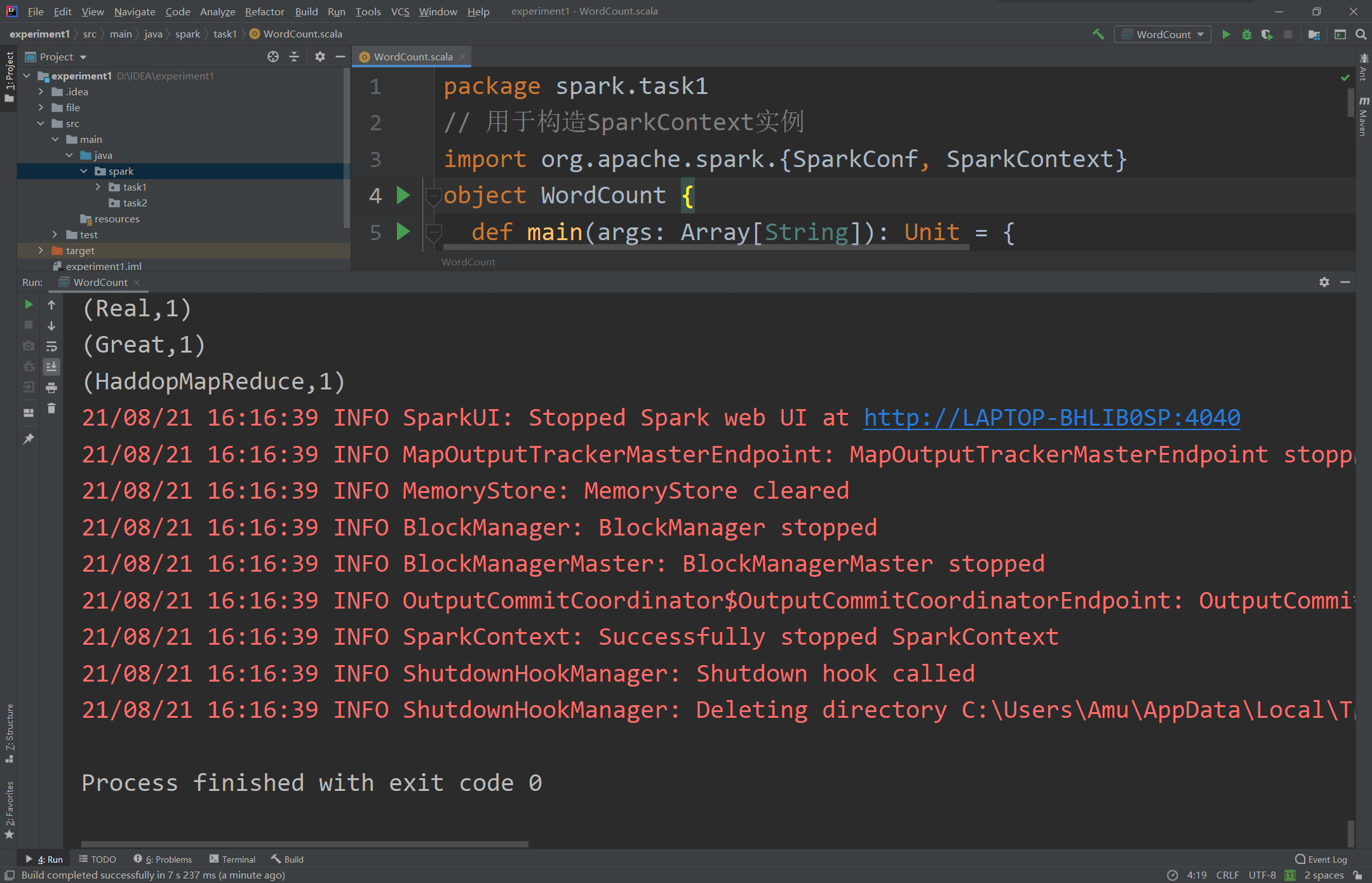Screen dimensions: 1372x883
Task: Toggle the Structure side panel
Action: point(10,733)
